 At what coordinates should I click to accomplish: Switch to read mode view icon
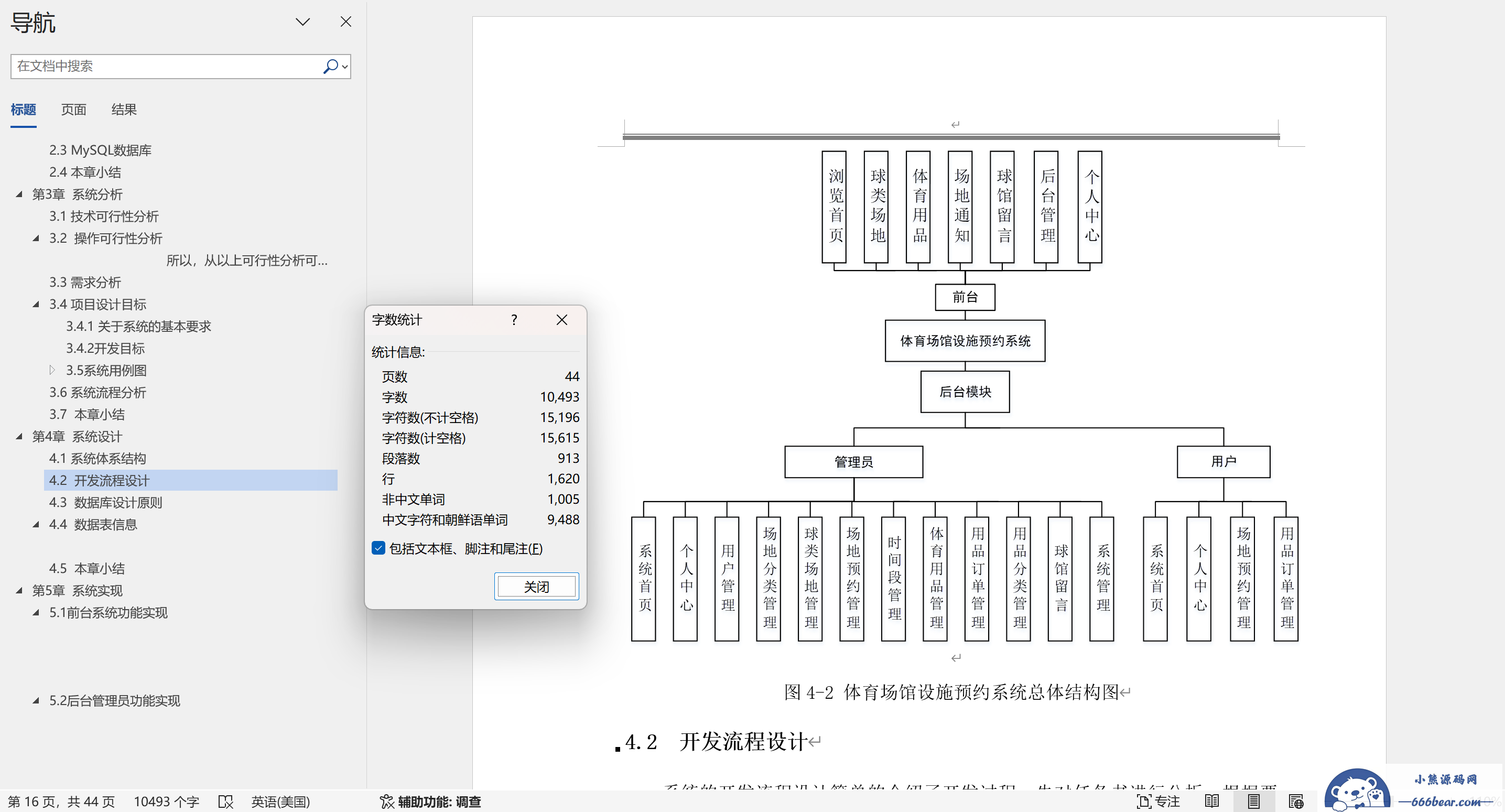(x=1212, y=802)
